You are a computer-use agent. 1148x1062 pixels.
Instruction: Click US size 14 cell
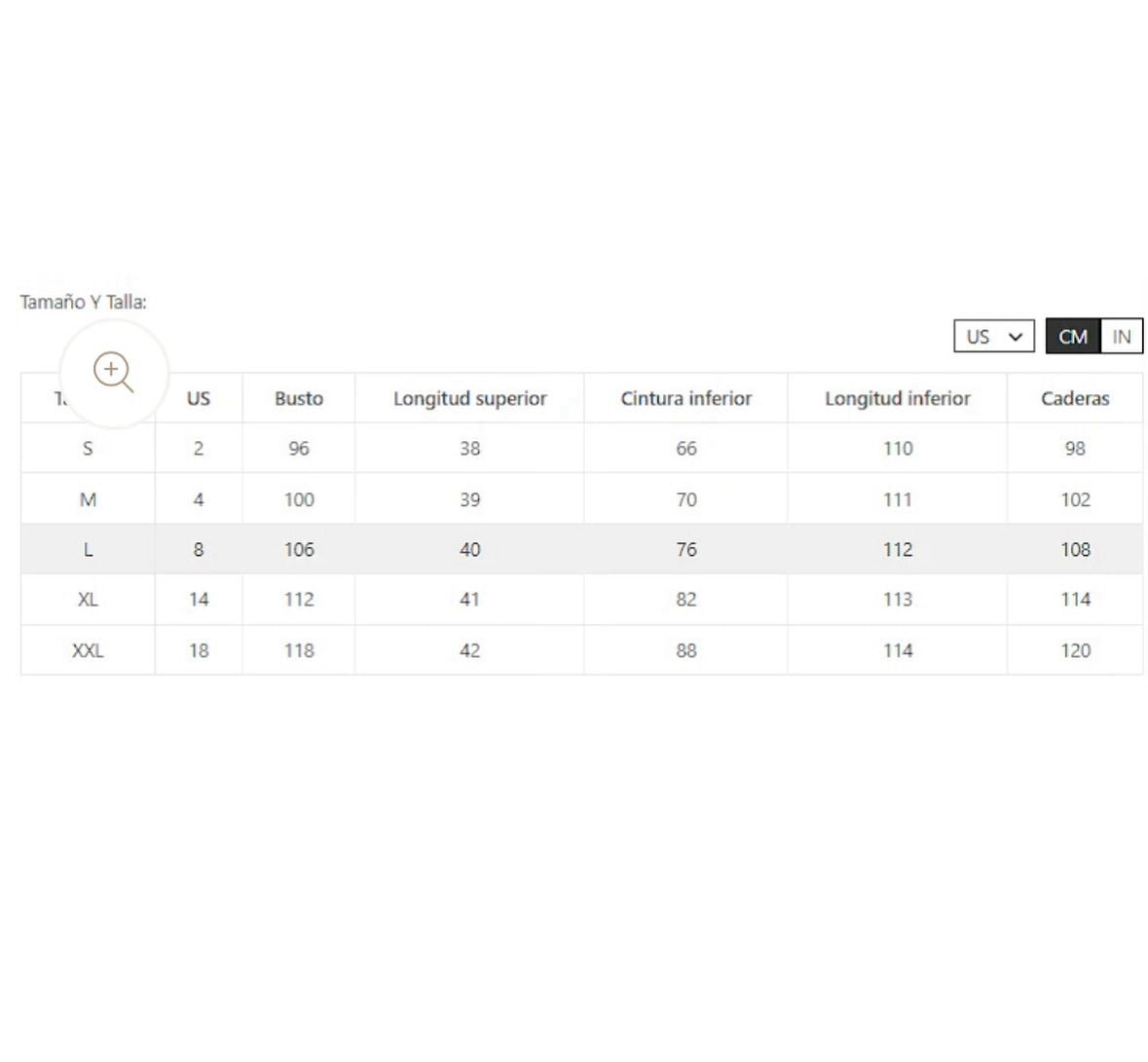[199, 600]
